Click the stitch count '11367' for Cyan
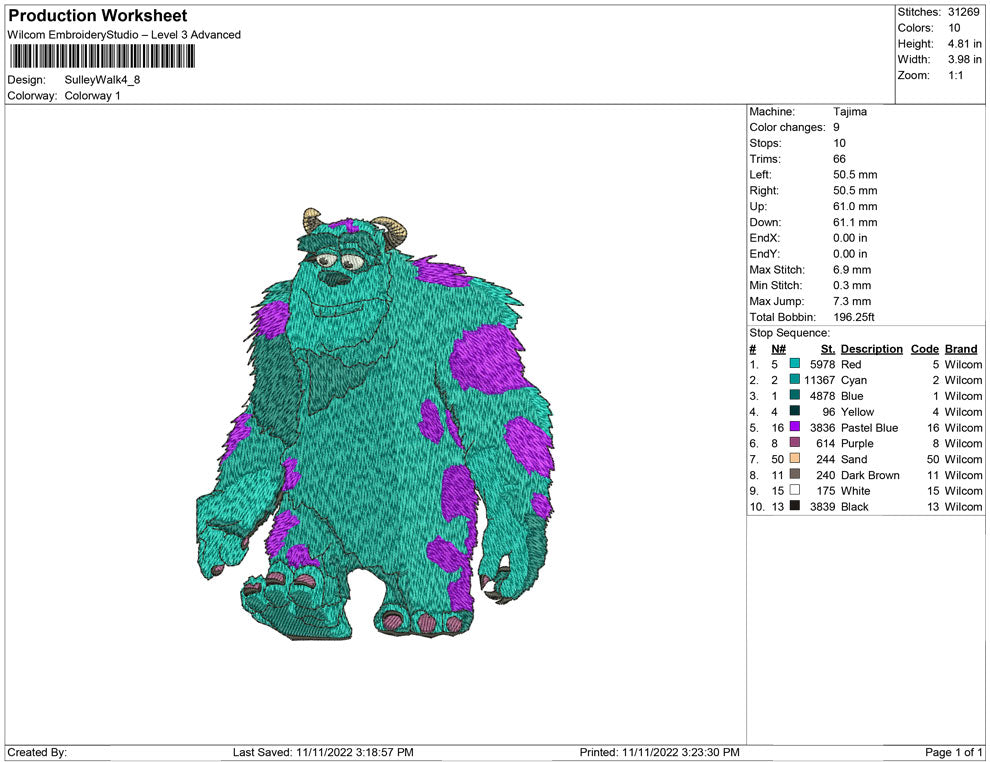Viewport: 990px width, 762px height. click(820, 380)
